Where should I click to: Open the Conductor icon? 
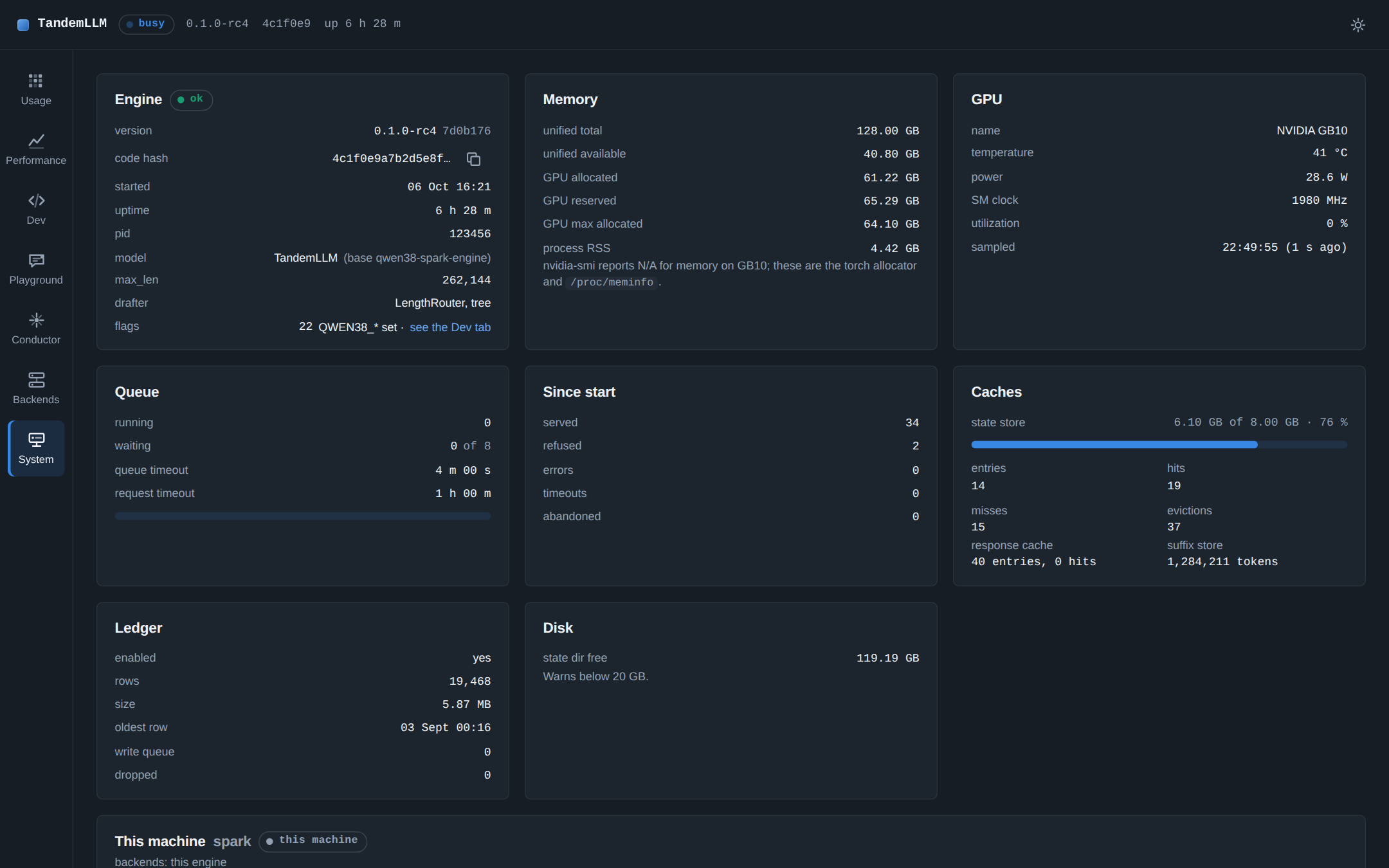tap(36, 320)
